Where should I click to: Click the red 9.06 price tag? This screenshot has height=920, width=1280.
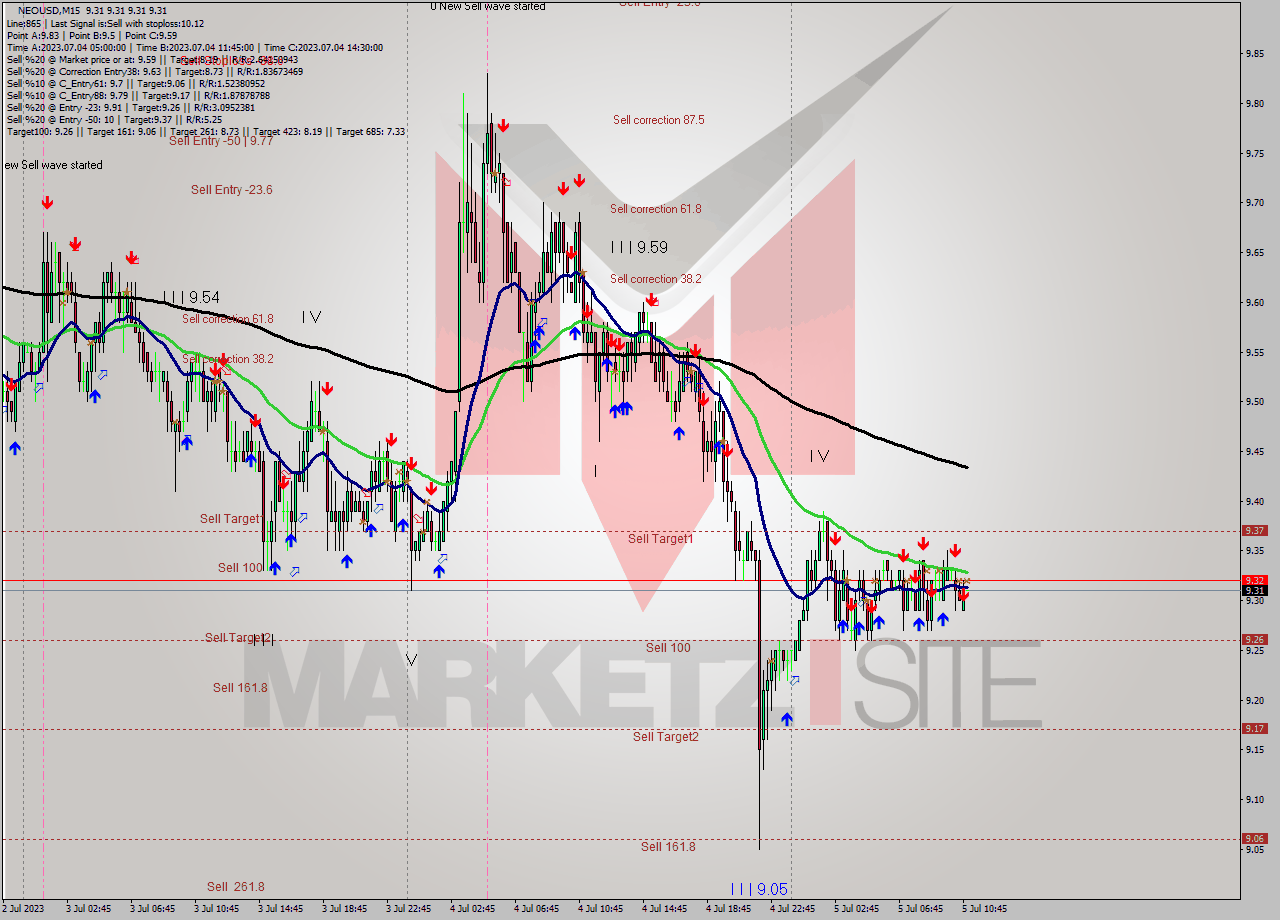pyautogui.click(x=1254, y=839)
